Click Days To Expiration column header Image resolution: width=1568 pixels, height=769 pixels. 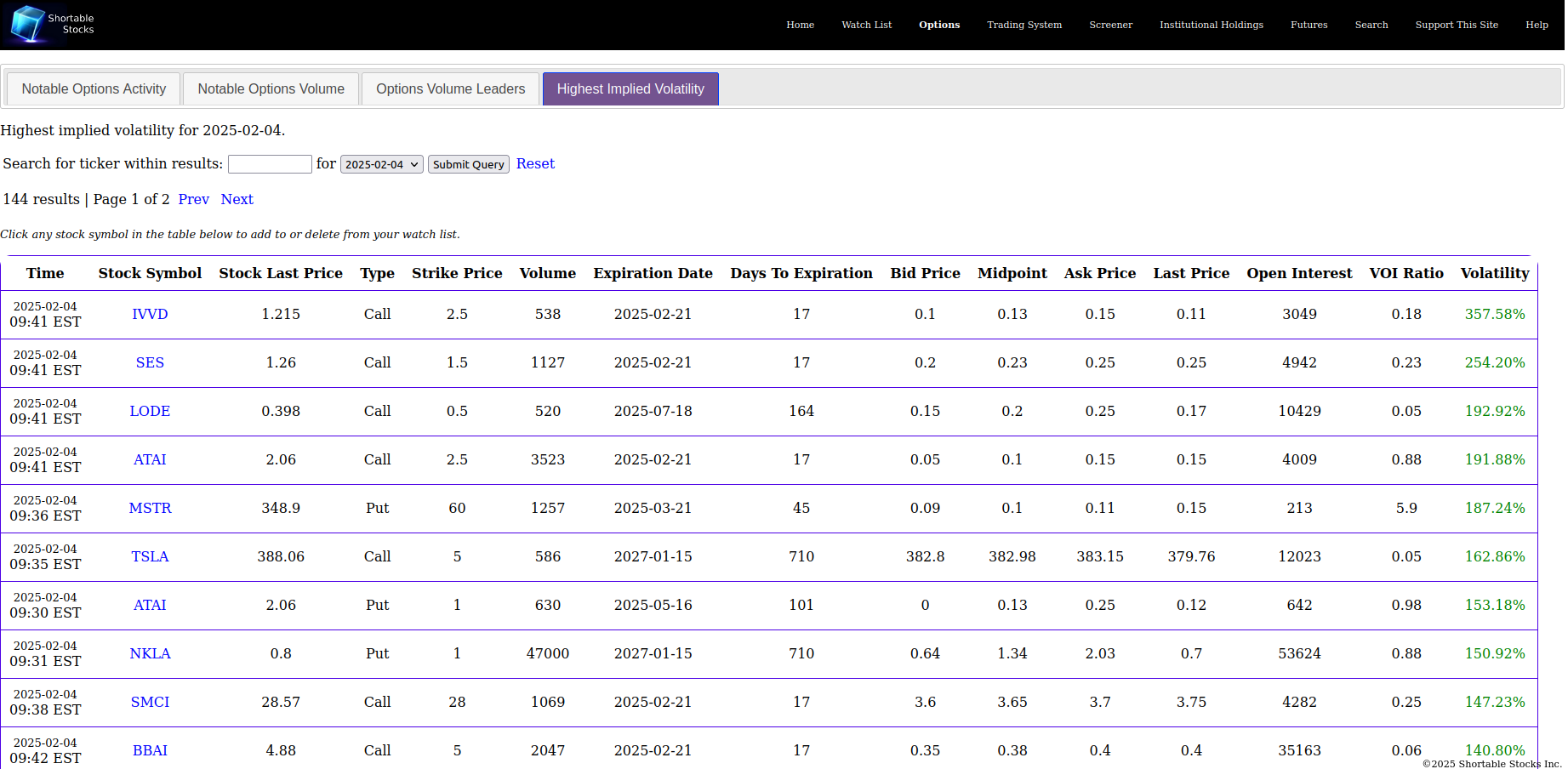(x=801, y=273)
